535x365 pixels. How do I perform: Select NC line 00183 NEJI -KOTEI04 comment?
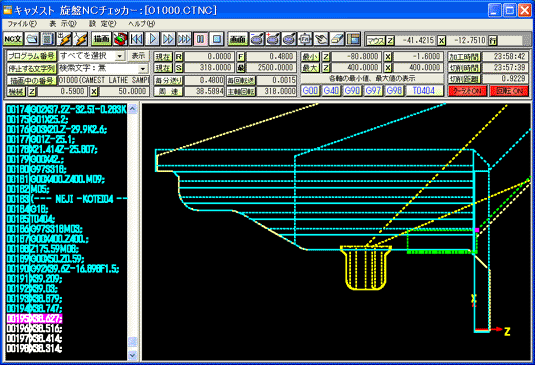point(67,199)
